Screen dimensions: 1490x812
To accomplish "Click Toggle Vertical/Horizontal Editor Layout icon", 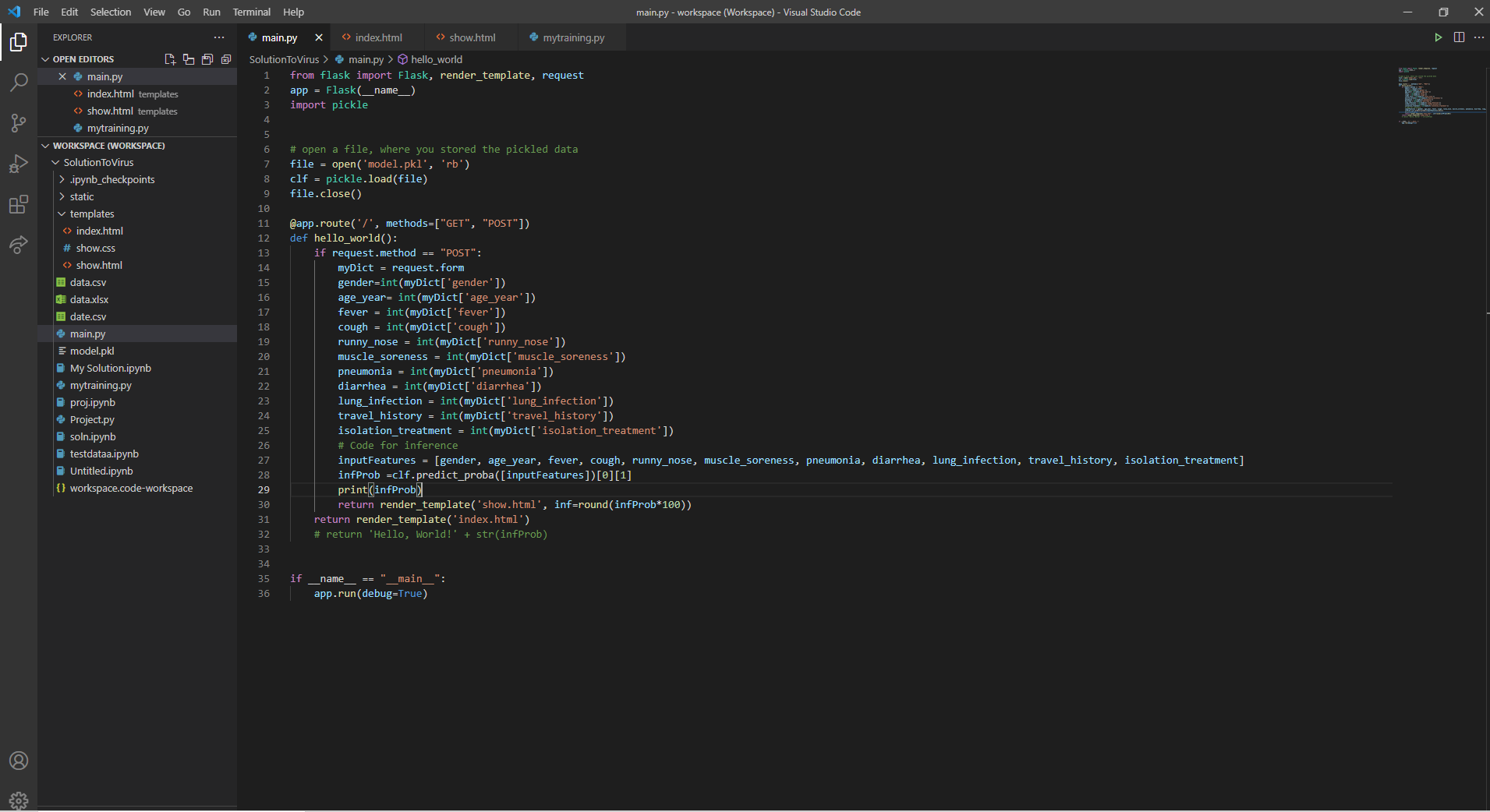I will 189,59.
